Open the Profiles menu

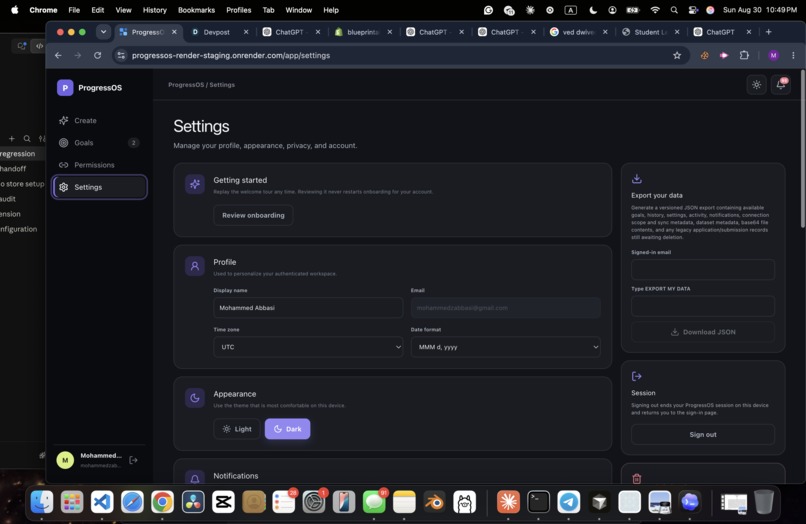coord(239,10)
